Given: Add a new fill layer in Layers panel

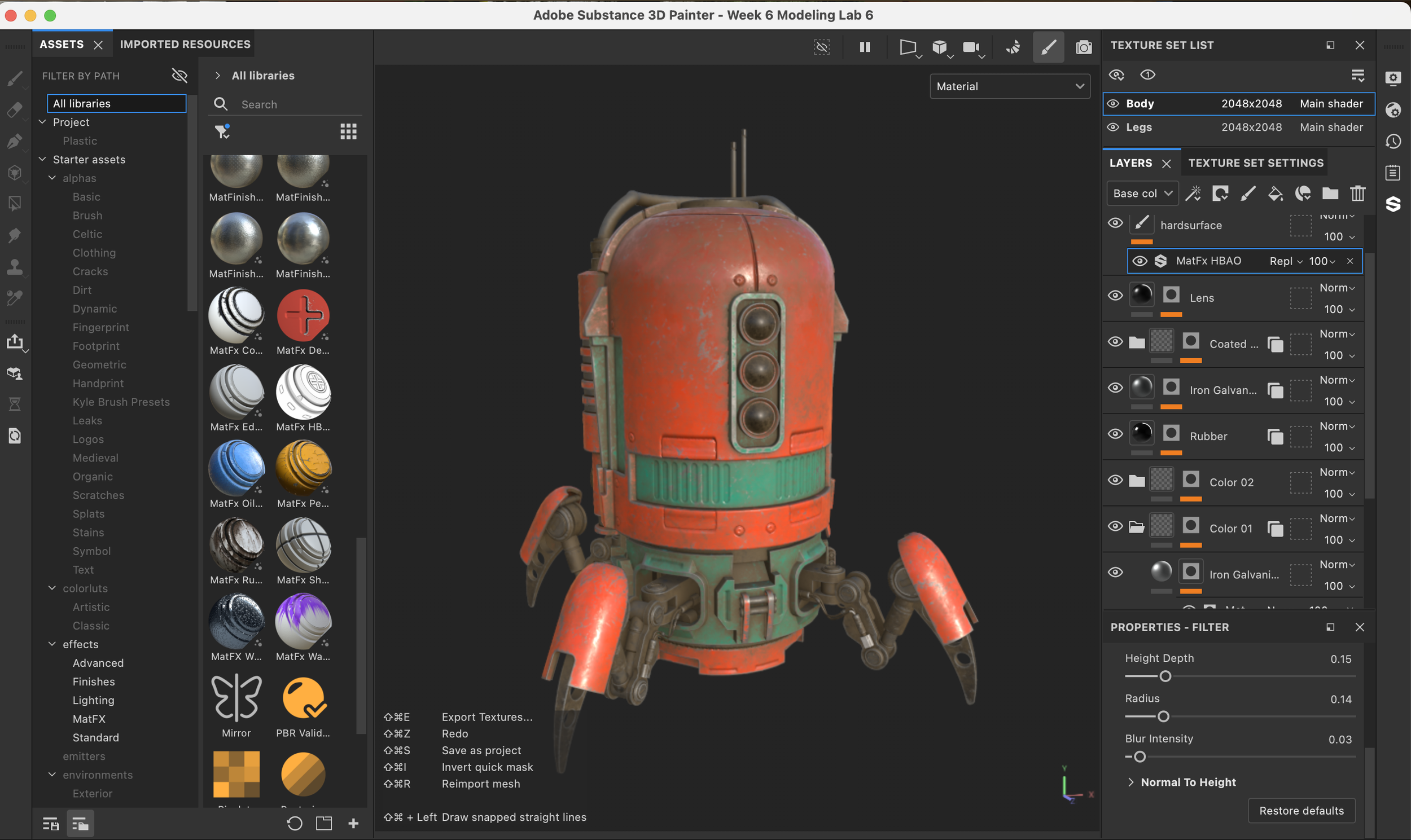Looking at the screenshot, I should pyautogui.click(x=1276, y=193).
